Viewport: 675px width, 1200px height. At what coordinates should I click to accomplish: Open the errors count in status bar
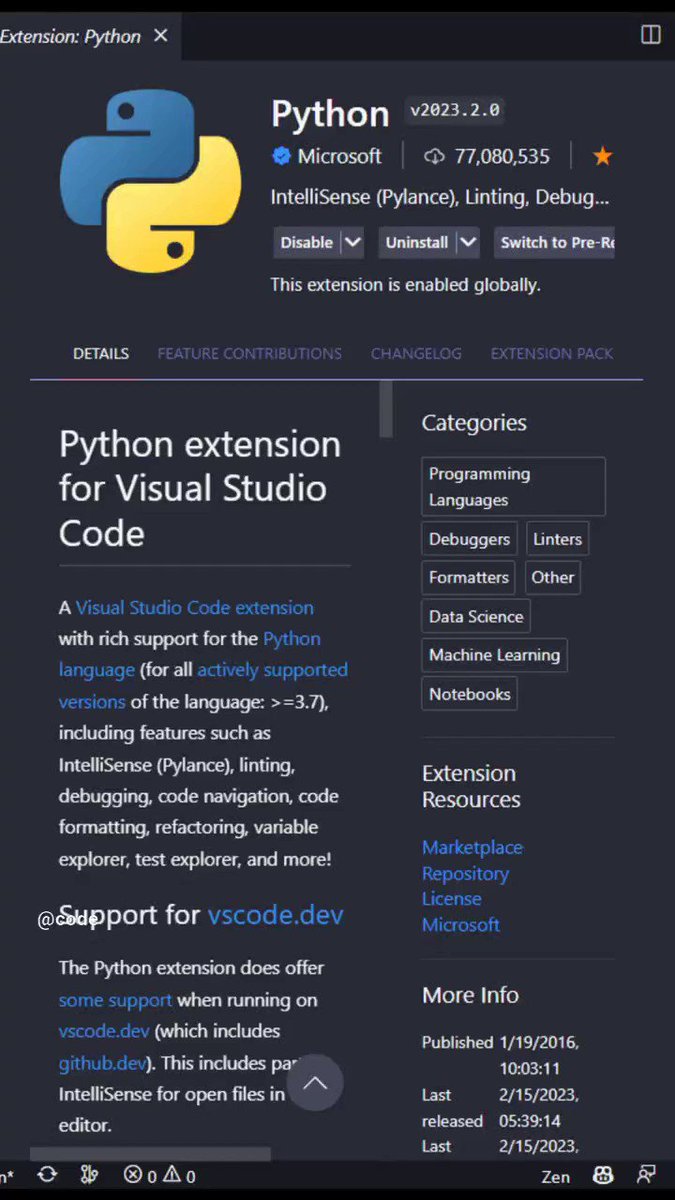pyautogui.click(x=140, y=1176)
